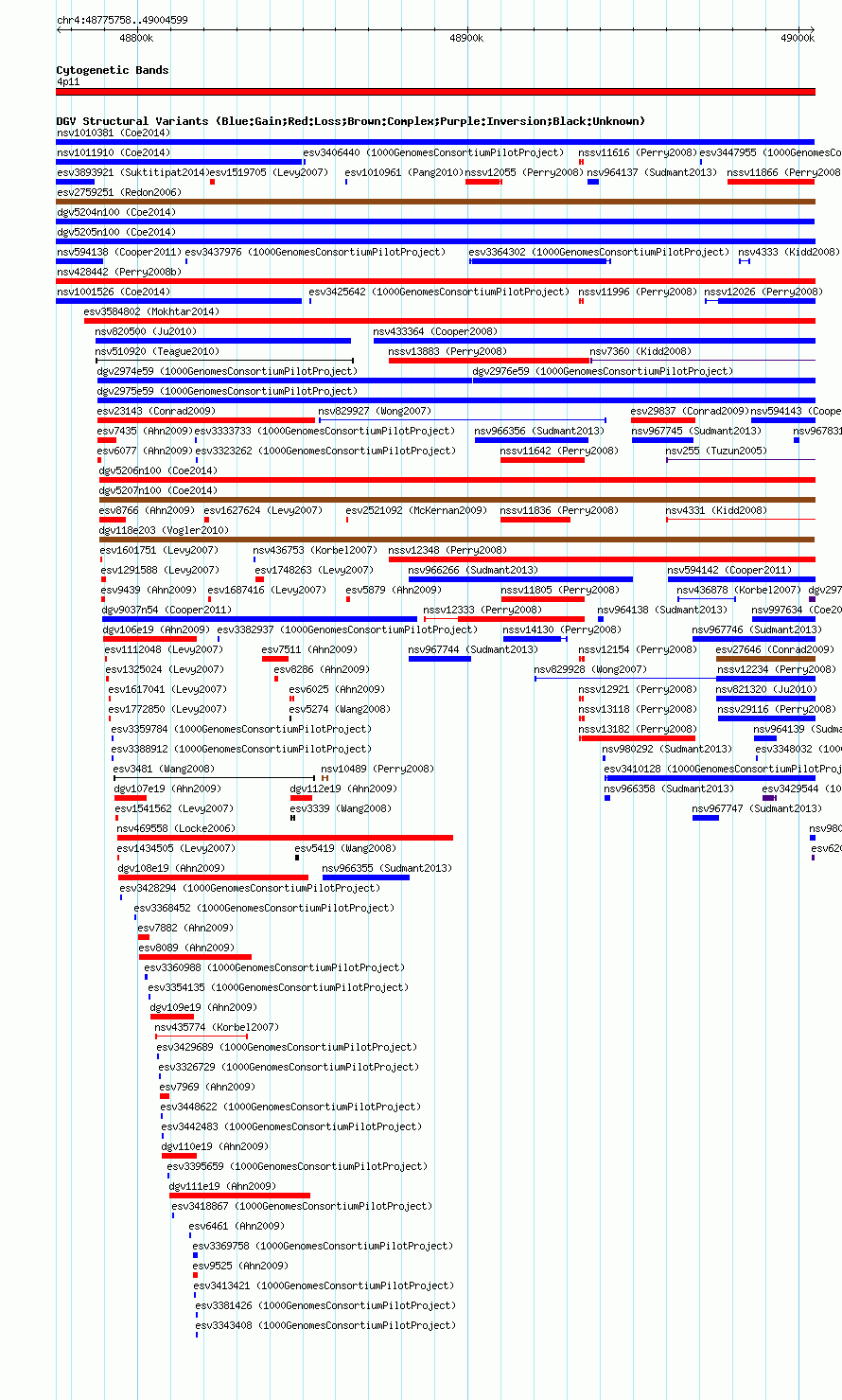The height and width of the screenshot is (1400, 842).
Task: Click nsv433364 (Cooper2008) label
Action: coord(435,332)
